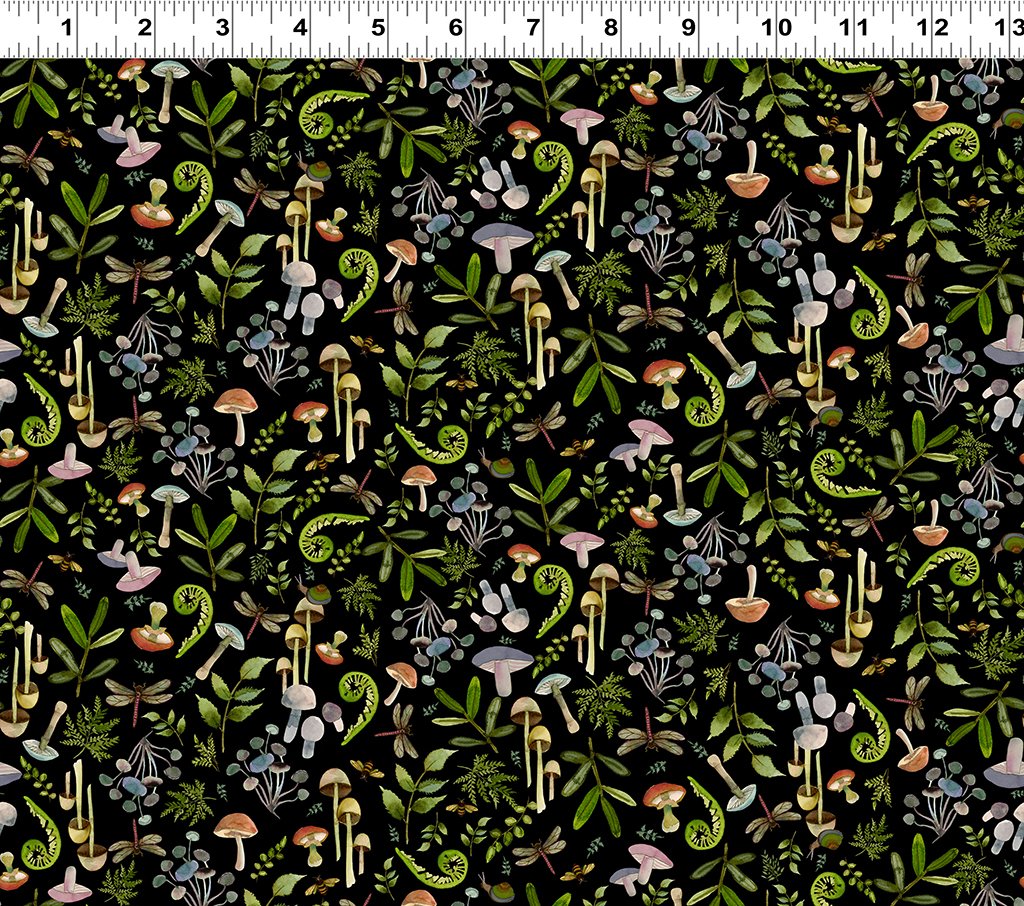The height and width of the screenshot is (906, 1024).
Task: Click the pink-capped mushroom just below ruler mark 7
Action: (582, 122)
